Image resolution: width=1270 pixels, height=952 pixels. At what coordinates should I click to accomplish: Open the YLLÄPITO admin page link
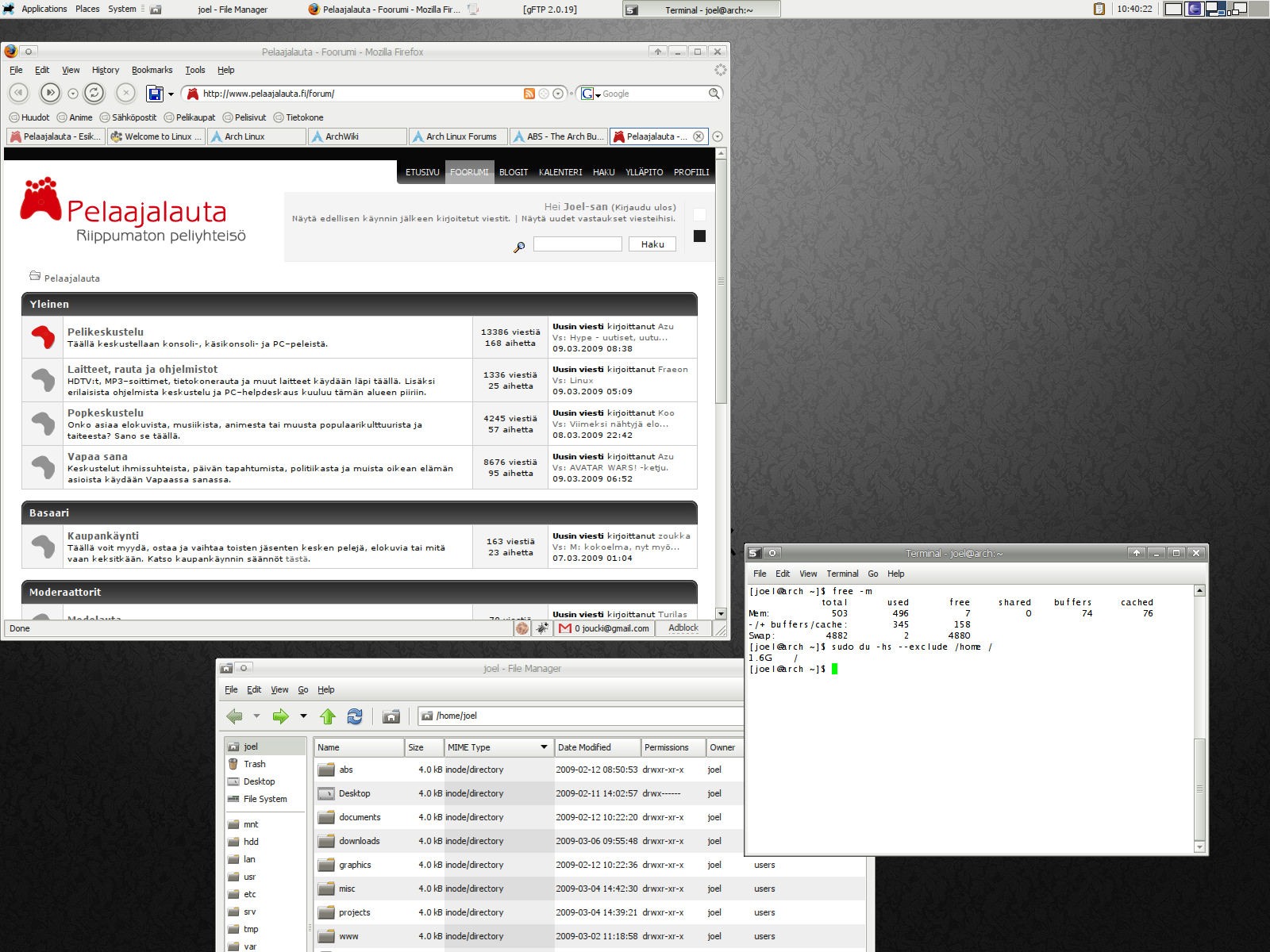coord(644,172)
